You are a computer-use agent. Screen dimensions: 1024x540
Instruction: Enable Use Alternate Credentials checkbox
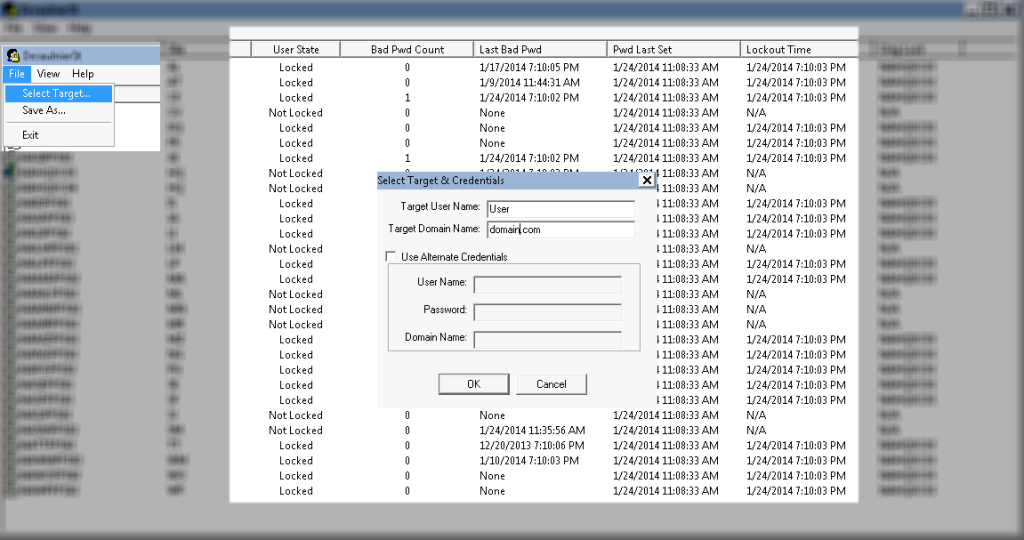[x=391, y=257]
